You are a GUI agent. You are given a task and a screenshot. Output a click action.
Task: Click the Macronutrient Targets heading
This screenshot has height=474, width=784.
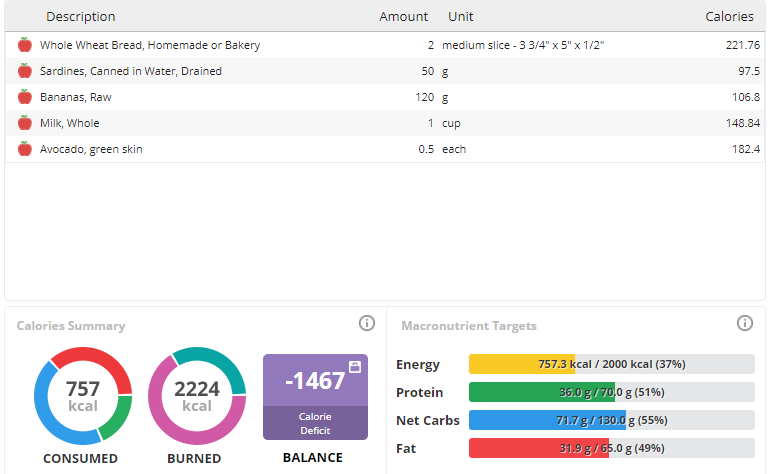pos(469,326)
